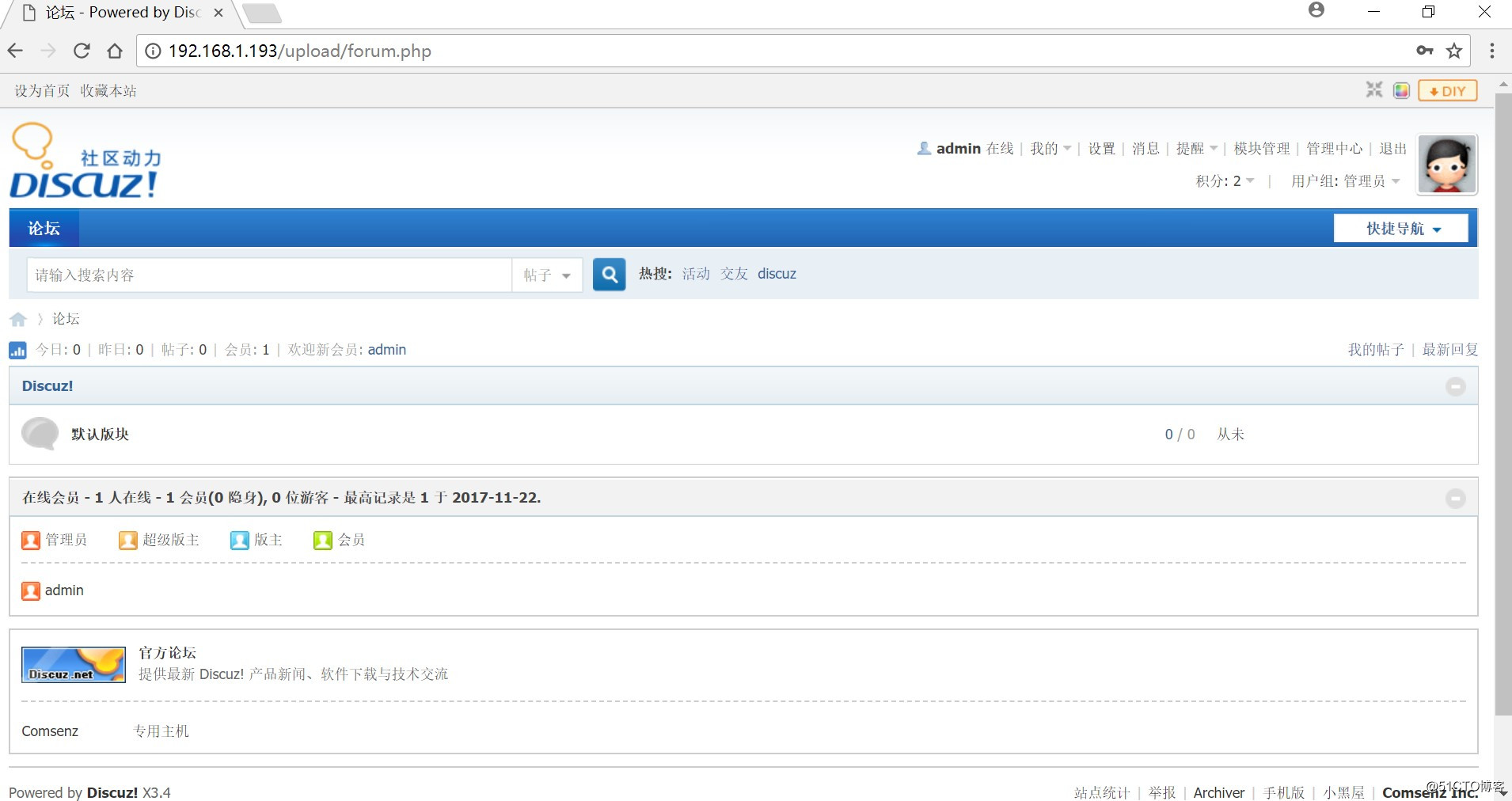Image resolution: width=1512 pixels, height=801 pixels.
Task: Go to browser home page icon
Action: tap(115, 51)
